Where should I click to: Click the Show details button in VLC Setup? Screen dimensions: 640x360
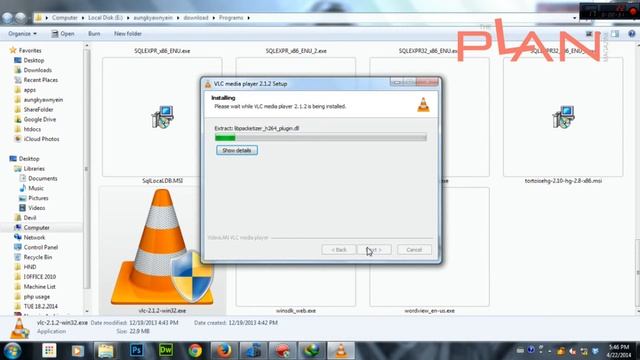237,150
